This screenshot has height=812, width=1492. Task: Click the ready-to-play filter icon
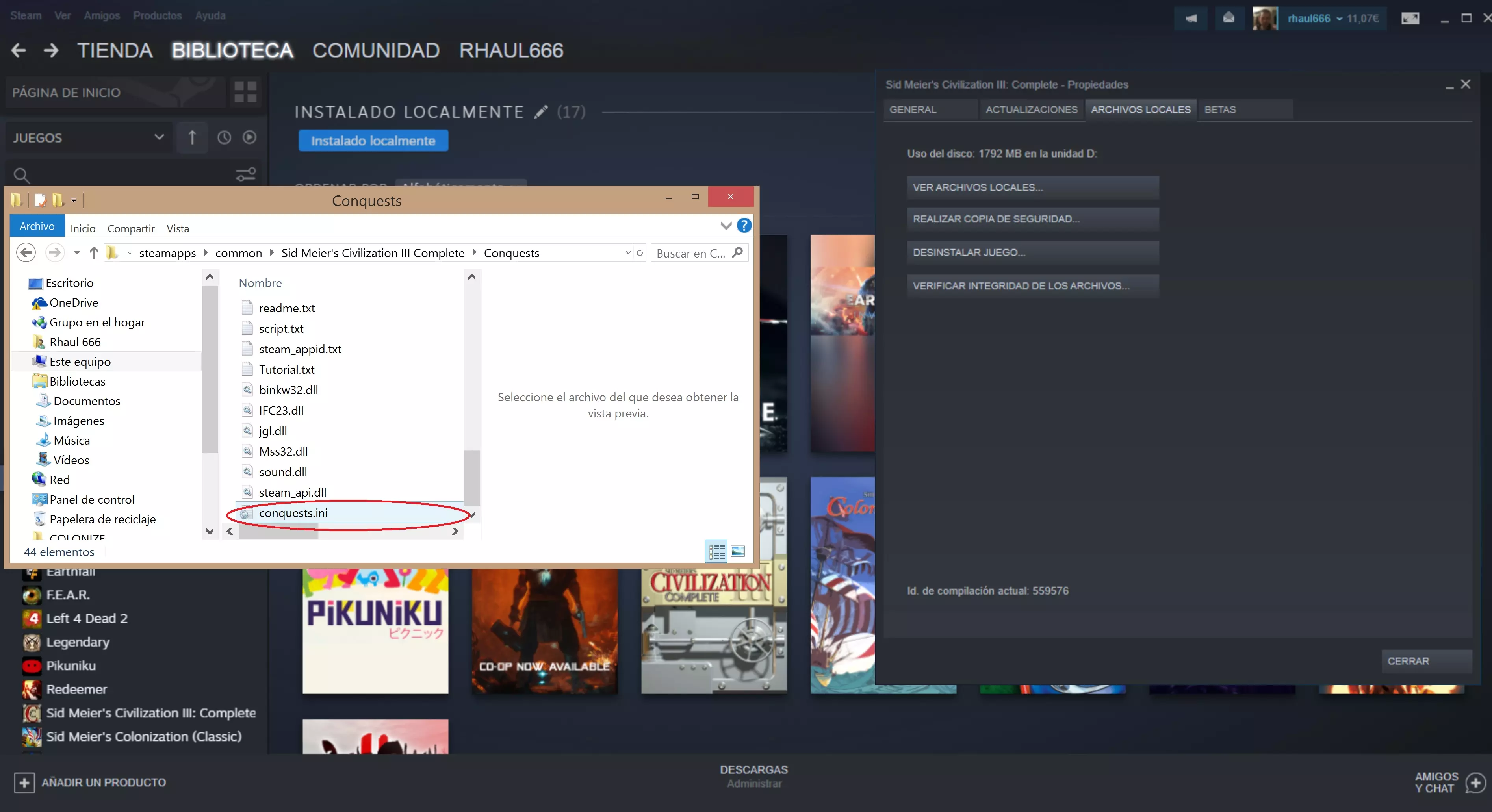(250, 138)
